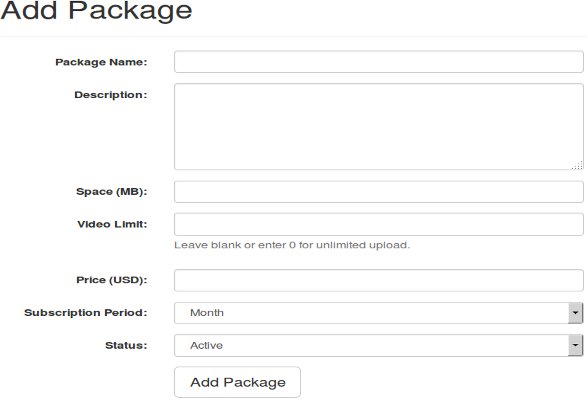Open the Status dropdown showing Active
Viewport: 587px width, 400px height.
pos(378,345)
